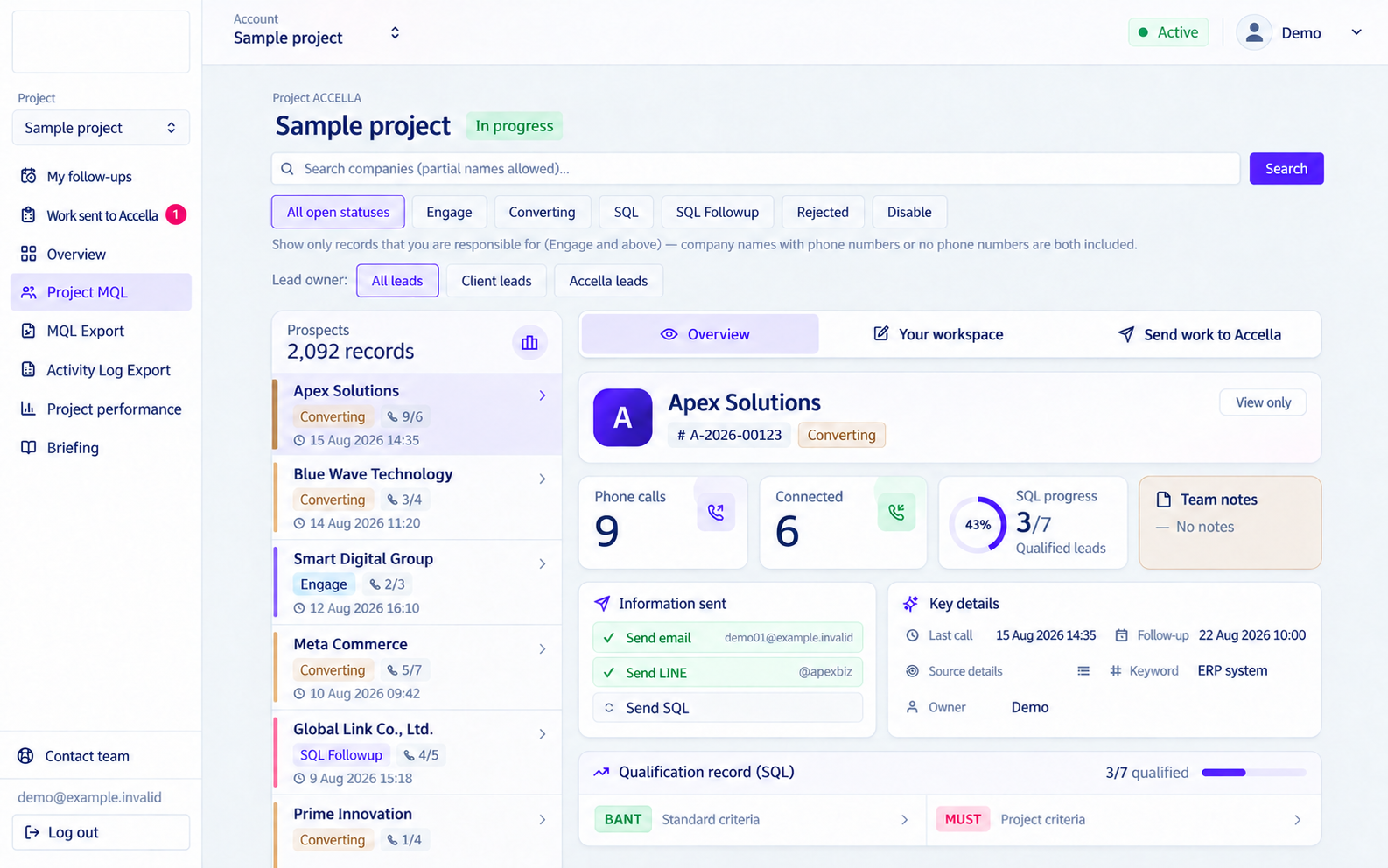This screenshot has height=868, width=1388.
Task: Click the connected call icon in Connected card
Action: click(896, 512)
